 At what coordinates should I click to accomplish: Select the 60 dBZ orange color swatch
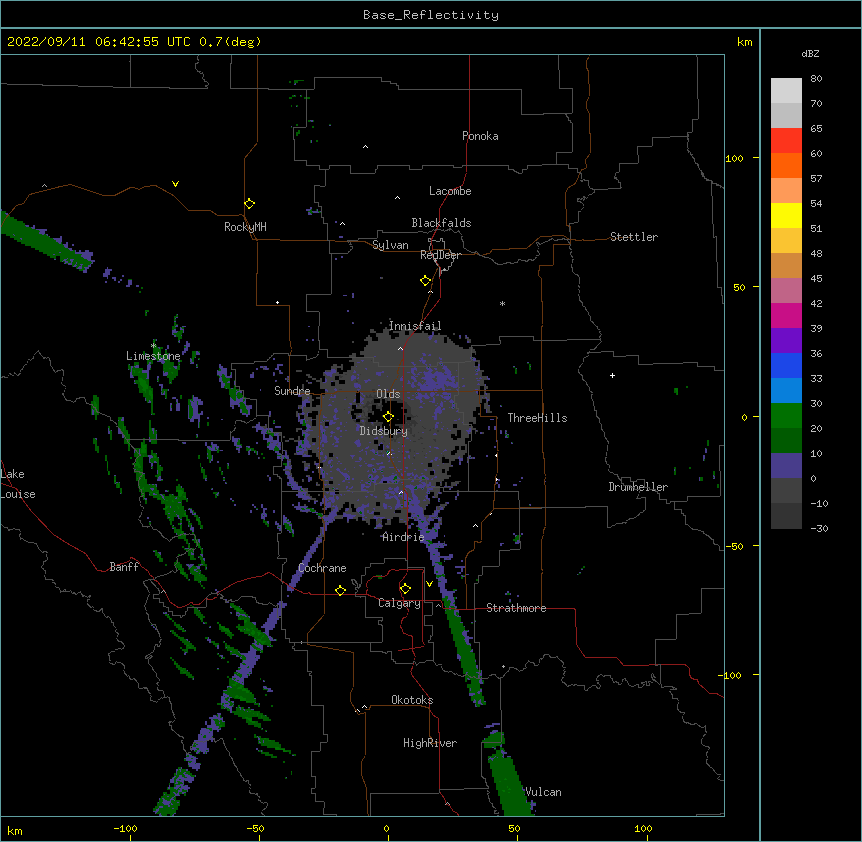point(786,165)
